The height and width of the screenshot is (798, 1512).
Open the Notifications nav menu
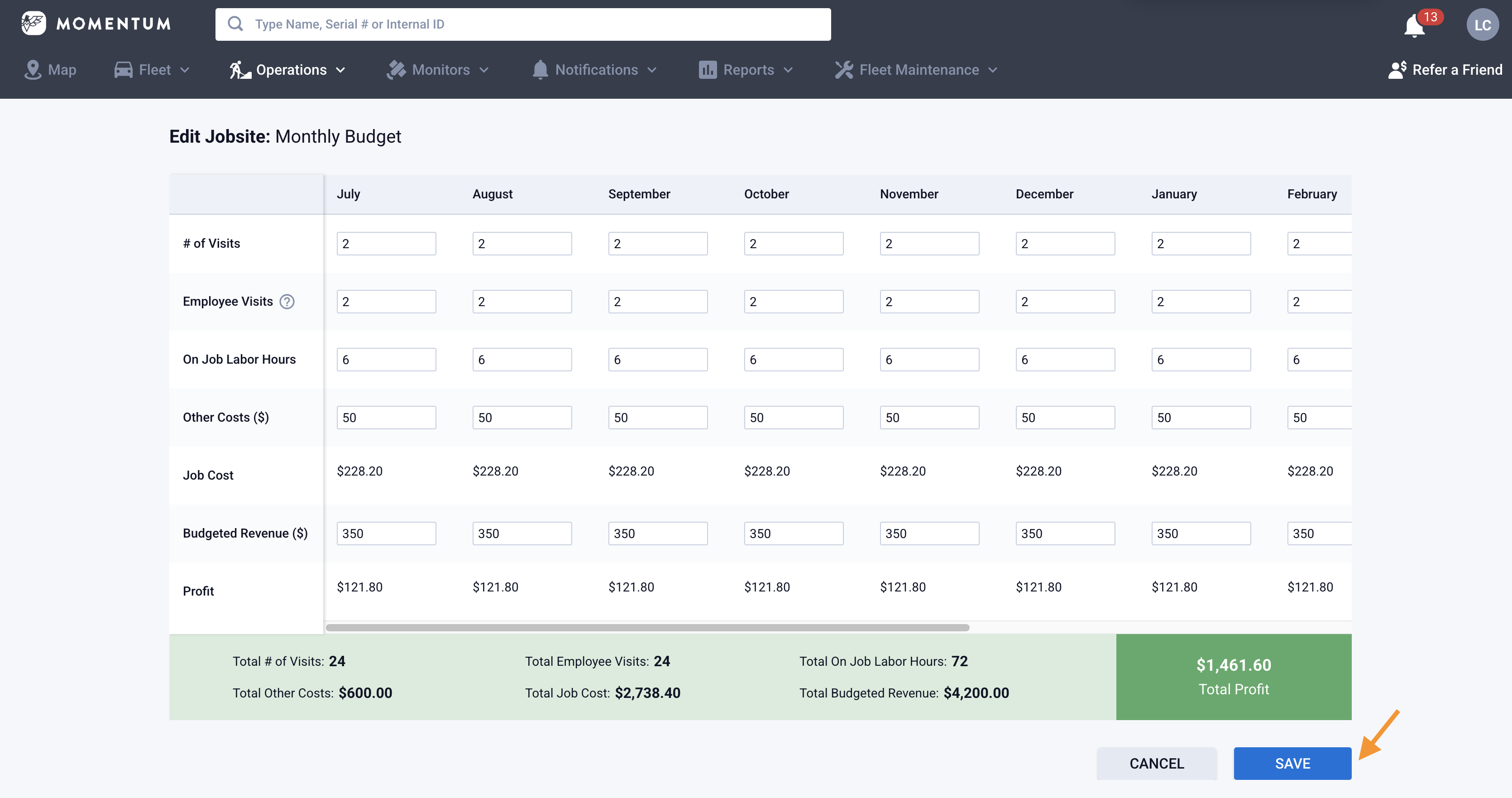coord(595,70)
